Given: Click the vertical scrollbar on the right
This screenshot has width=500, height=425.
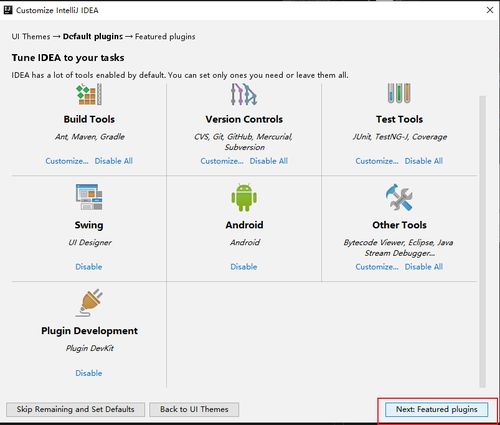Looking at the screenshot, I should click(x=482, y=242).
